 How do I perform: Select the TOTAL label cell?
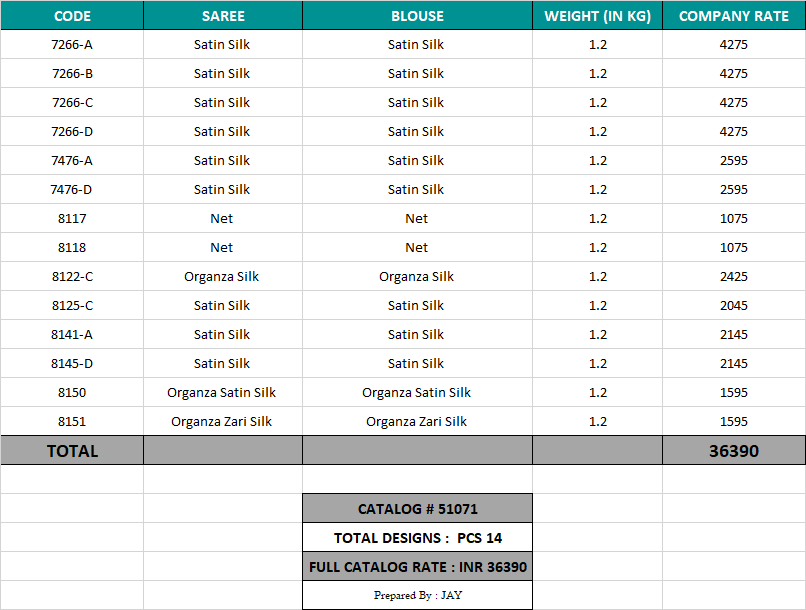click(x=72, y=451)
